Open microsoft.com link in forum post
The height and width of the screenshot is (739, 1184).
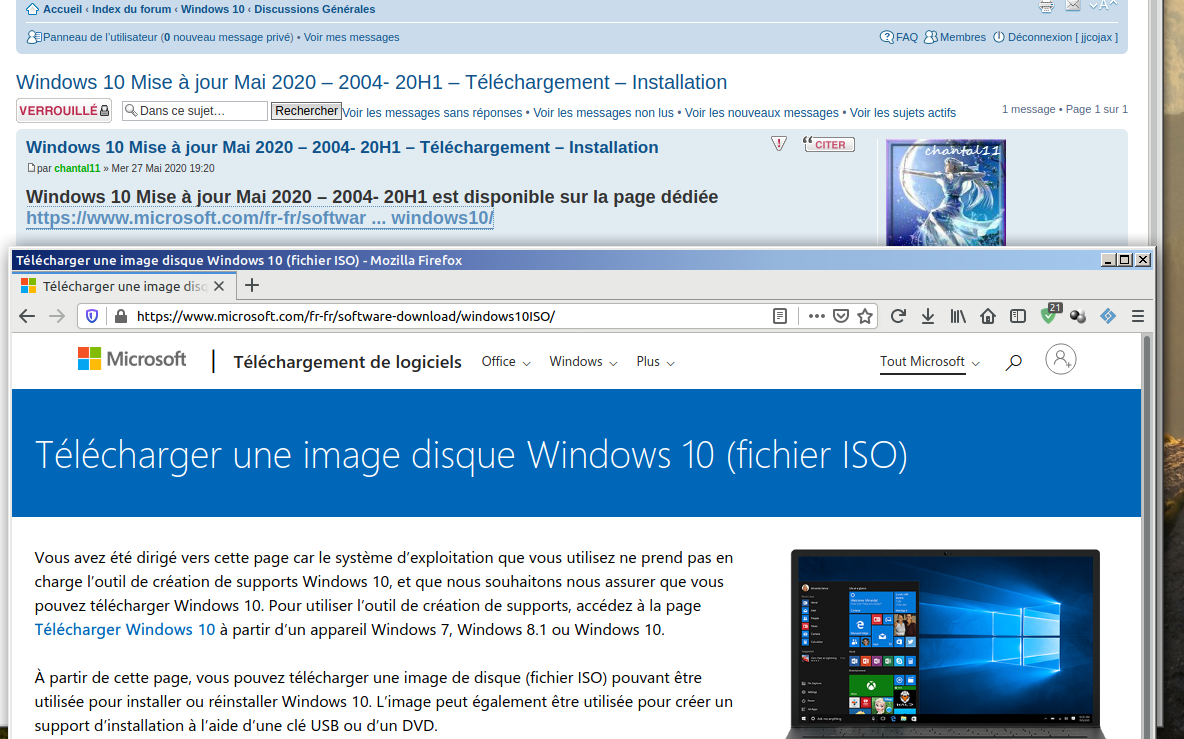260,218
